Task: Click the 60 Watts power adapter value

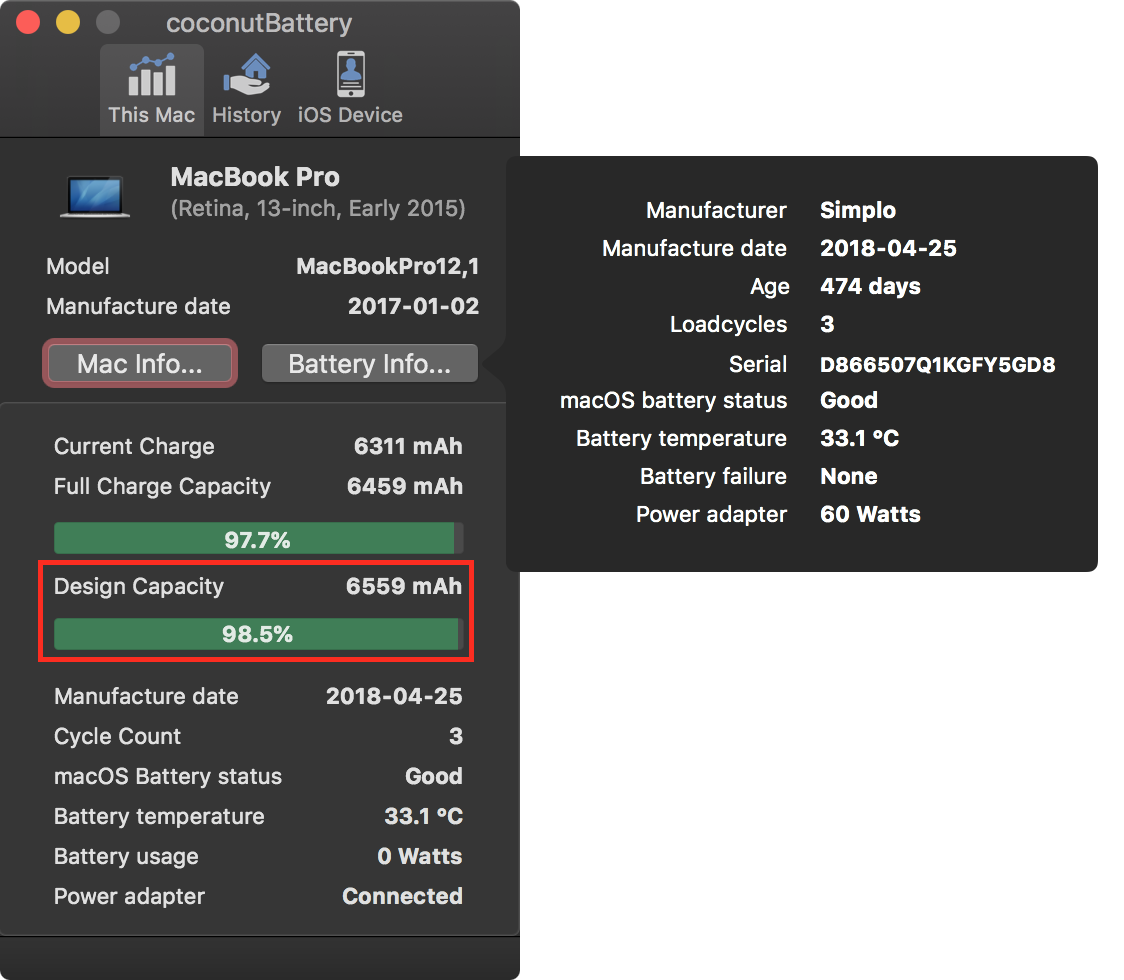Action: pos(870,514)
